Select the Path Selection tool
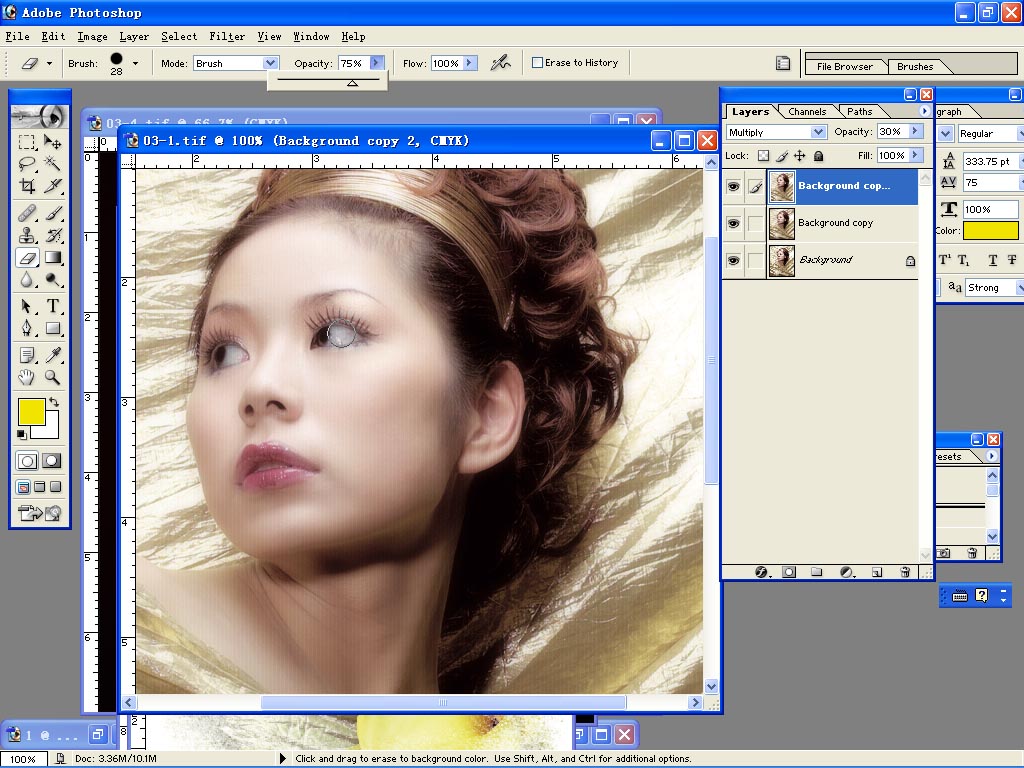This screenshot has height=768, width=1024. pyautogui.click(x=27, y=306)
